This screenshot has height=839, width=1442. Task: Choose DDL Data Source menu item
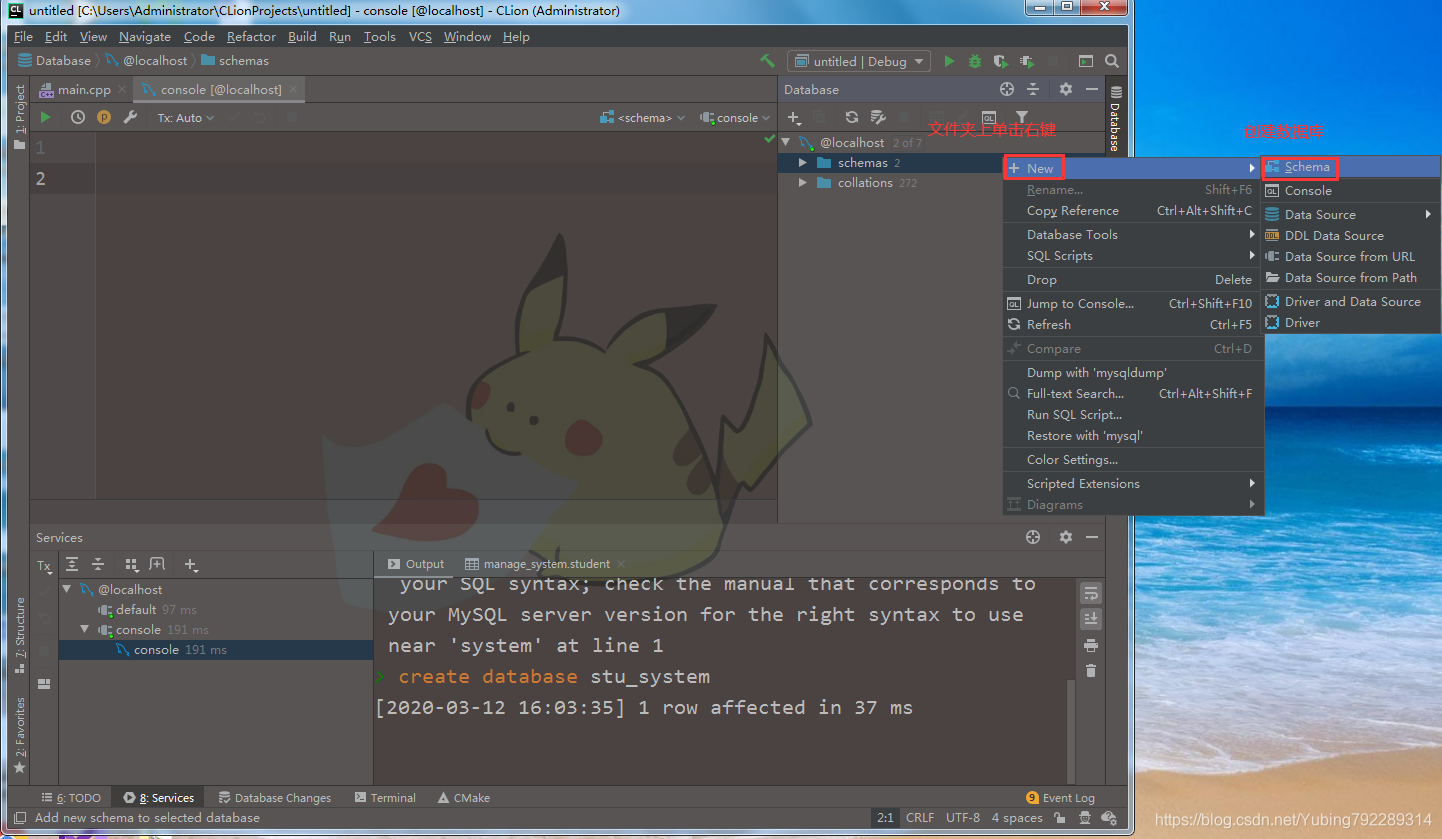click(1352, 235)
